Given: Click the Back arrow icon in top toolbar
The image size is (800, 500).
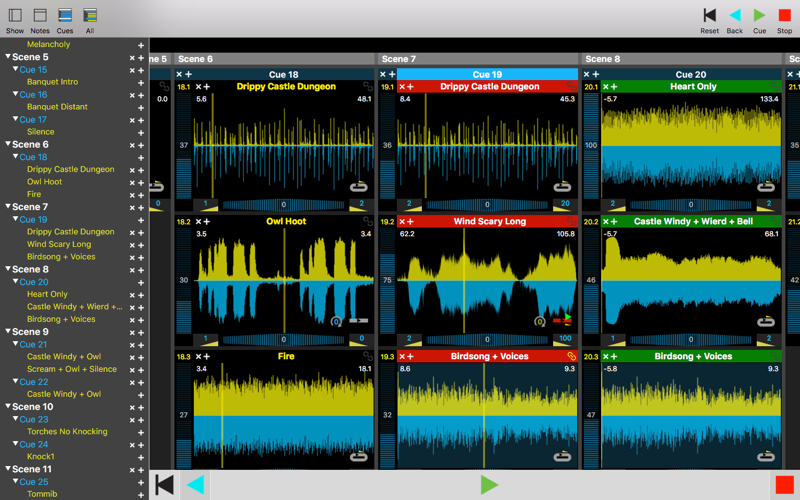Looking at the screenshot, I should [x=735, y=15].
